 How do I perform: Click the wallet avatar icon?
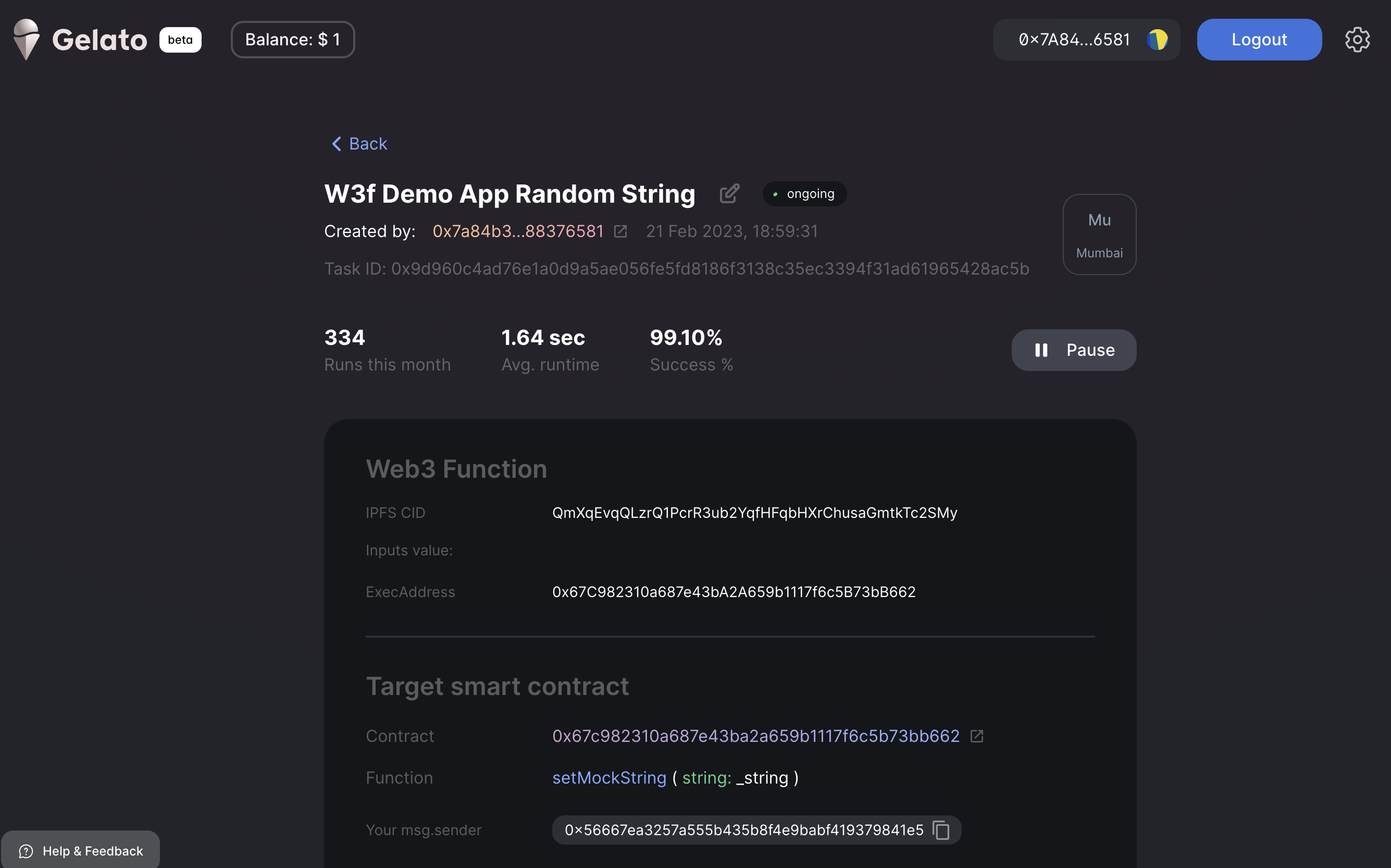[x=1157, y=40]
